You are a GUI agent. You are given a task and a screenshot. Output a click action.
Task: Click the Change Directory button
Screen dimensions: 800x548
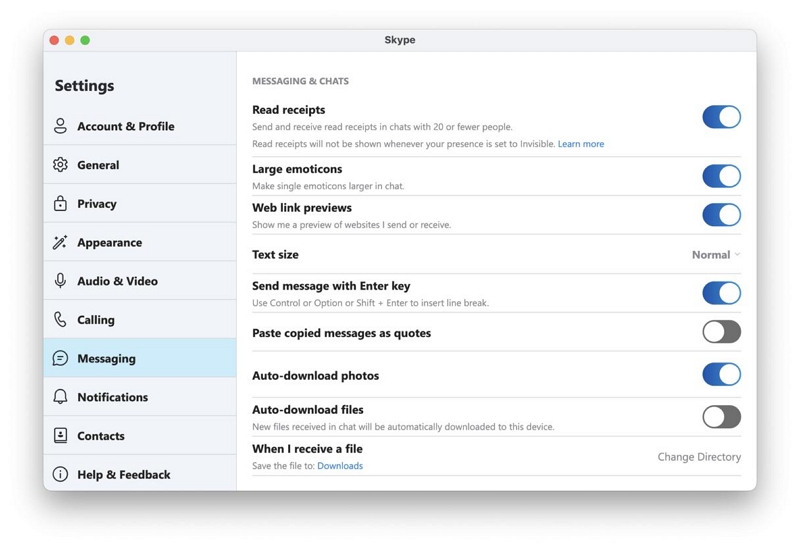699,457
